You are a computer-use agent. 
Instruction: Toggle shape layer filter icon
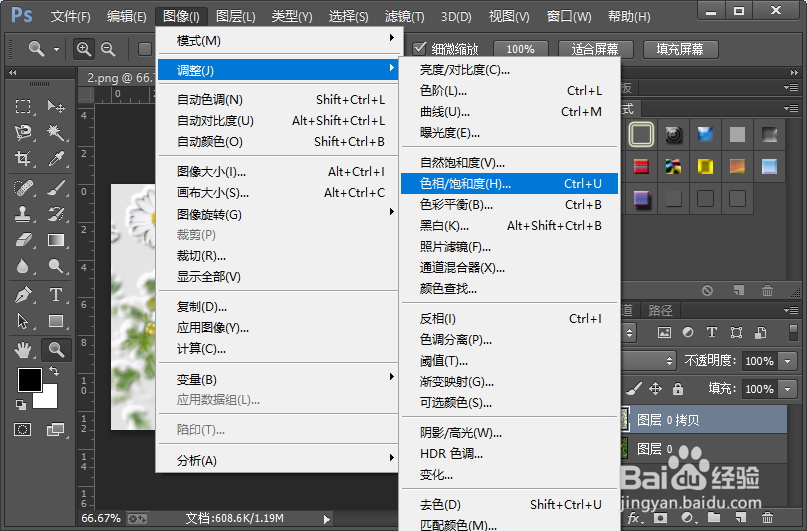[x=736, y=332]
